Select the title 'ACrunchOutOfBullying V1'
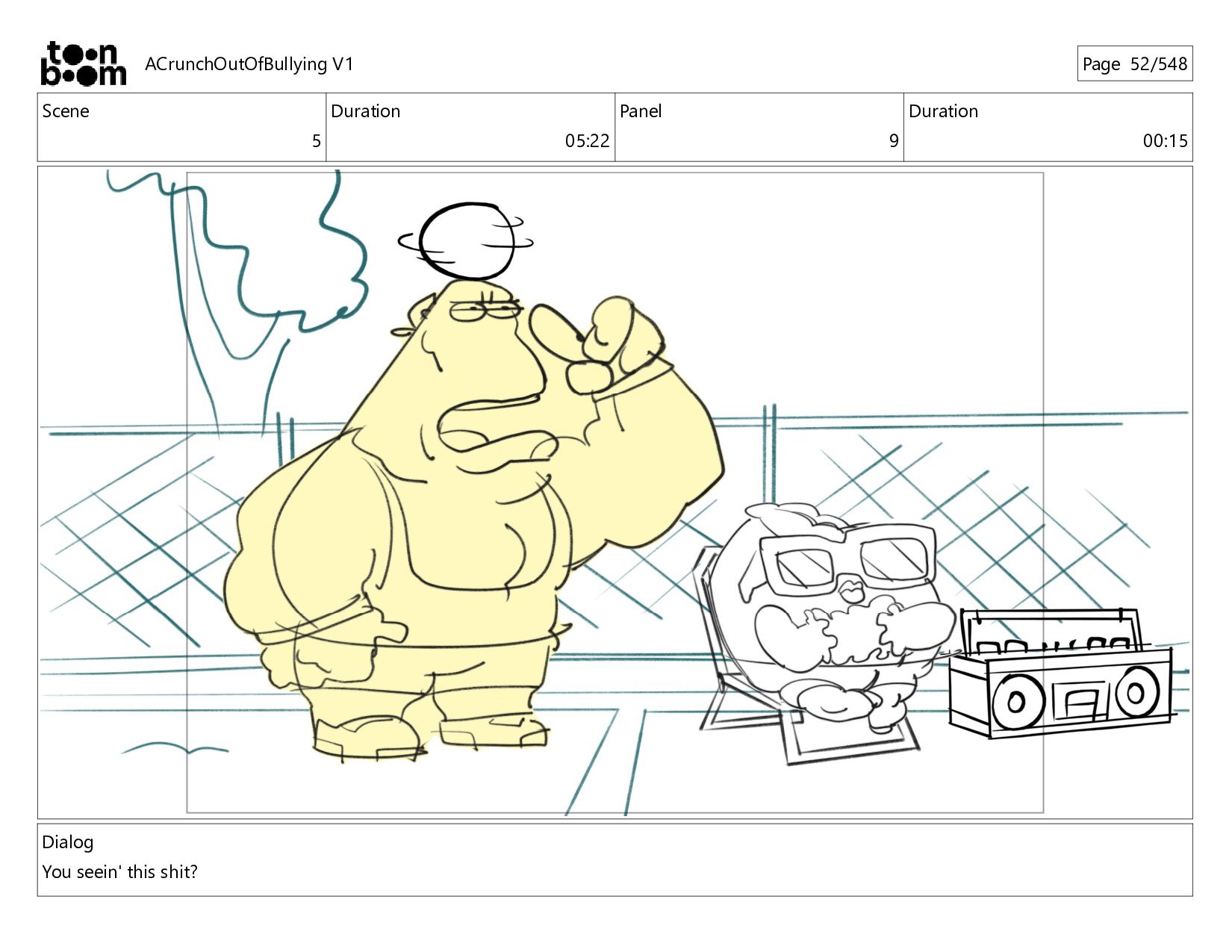The height and width of the screenshot is (952, 1232). coord(249,64)
